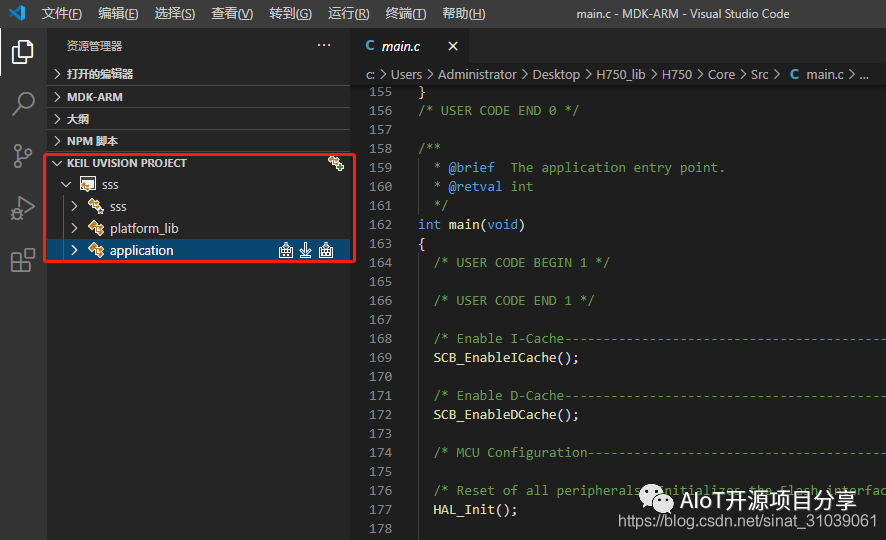Expand the 大纲 outline section
This screenshot has width=886, height=540.
pyautogui.click(x=57, y=119)
